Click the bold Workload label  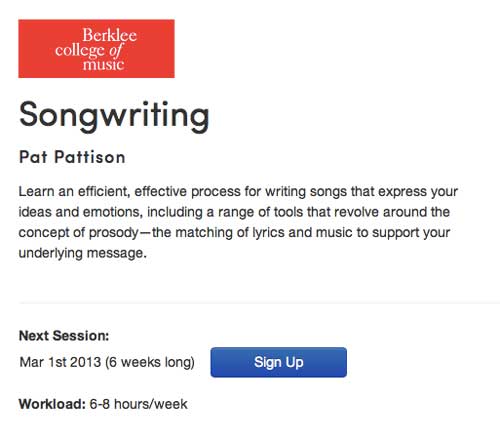coord(52,404)
